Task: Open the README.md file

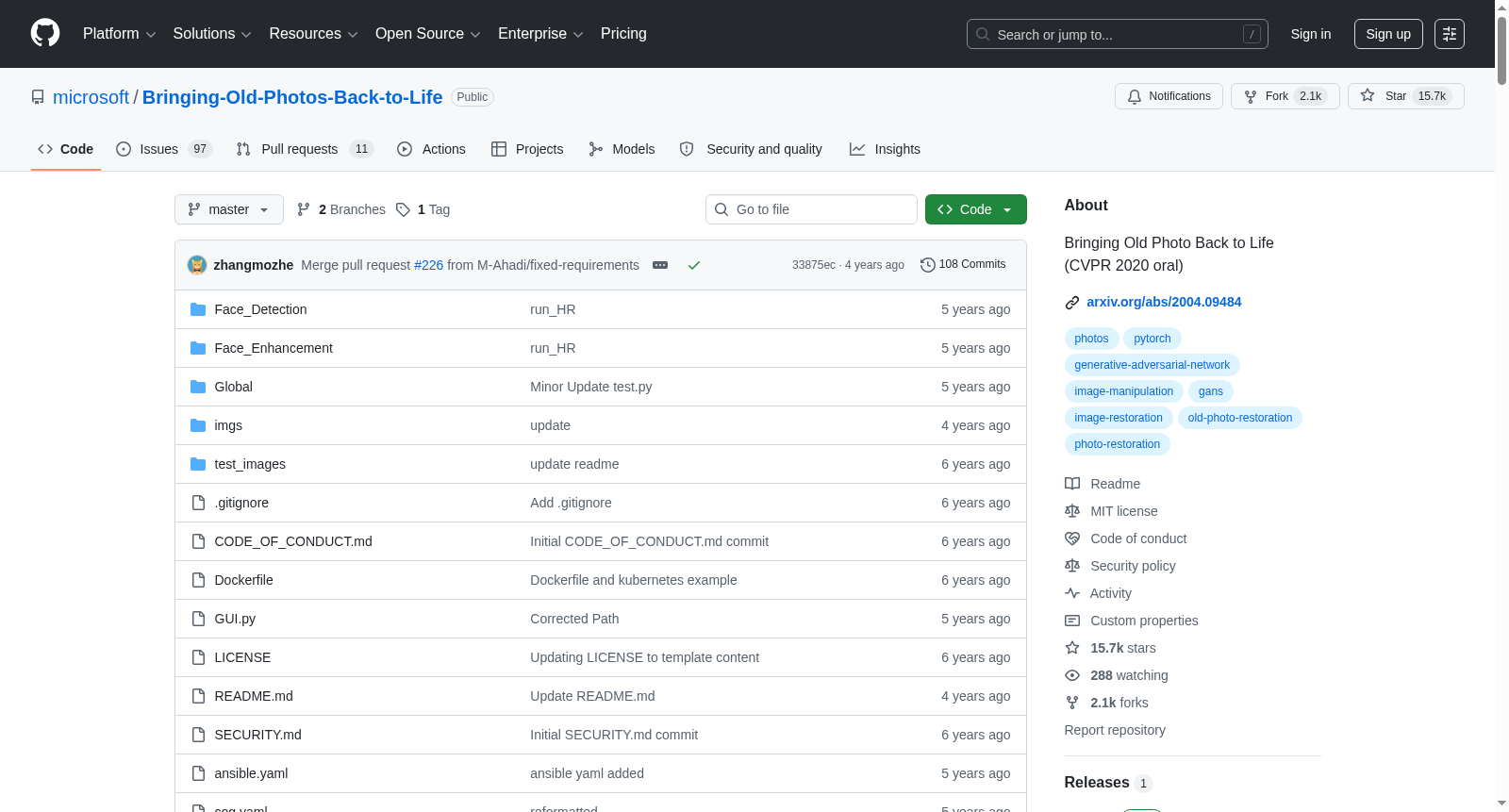Action: point(254,696)
